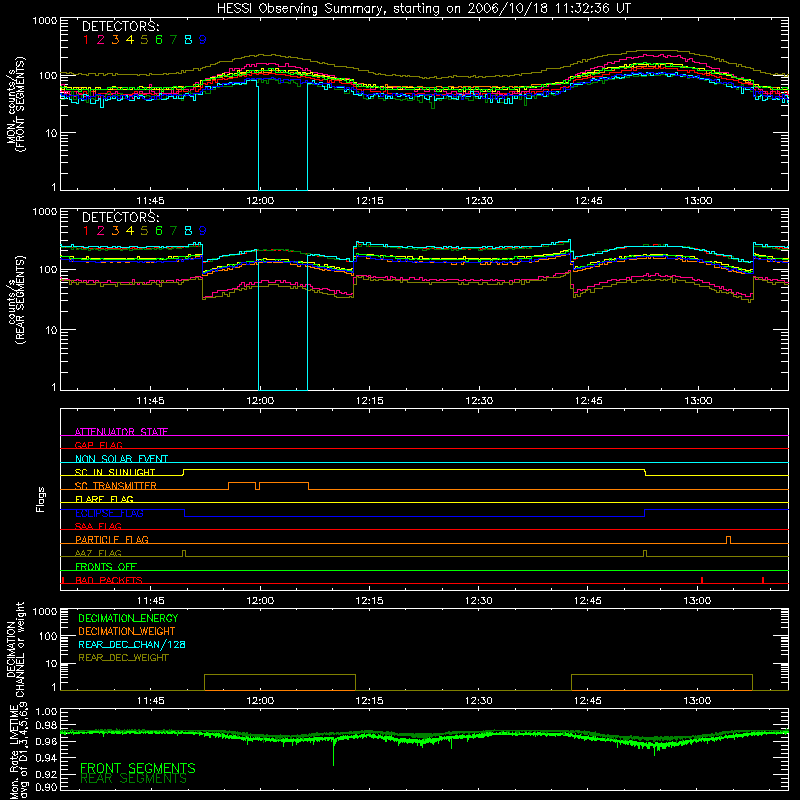Click the AAZ_FLAG label
The width and height of the screenshot is (800, 800).
click(x=98, y=554)
